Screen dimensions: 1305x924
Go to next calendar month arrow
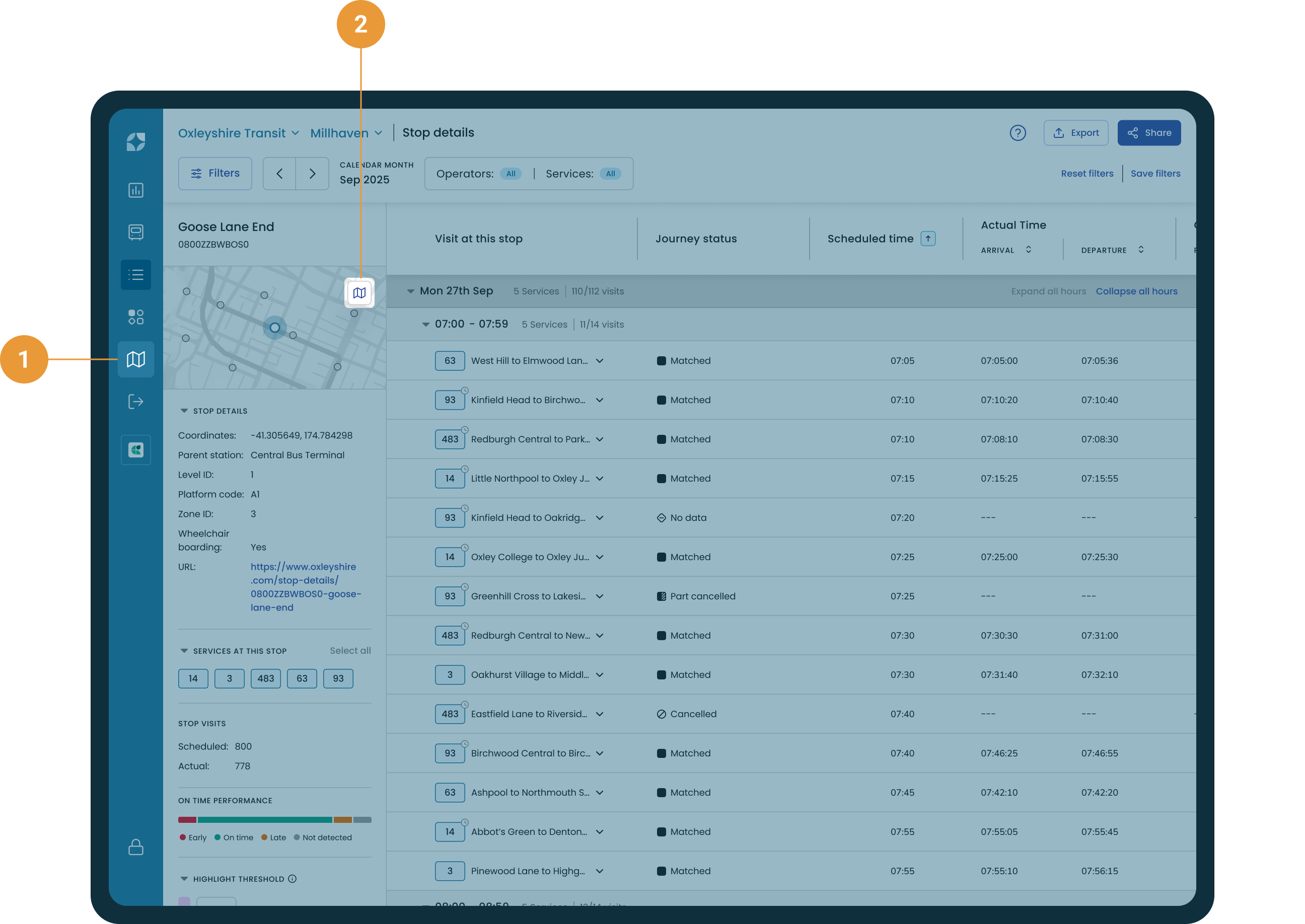[x=312, y=174]
